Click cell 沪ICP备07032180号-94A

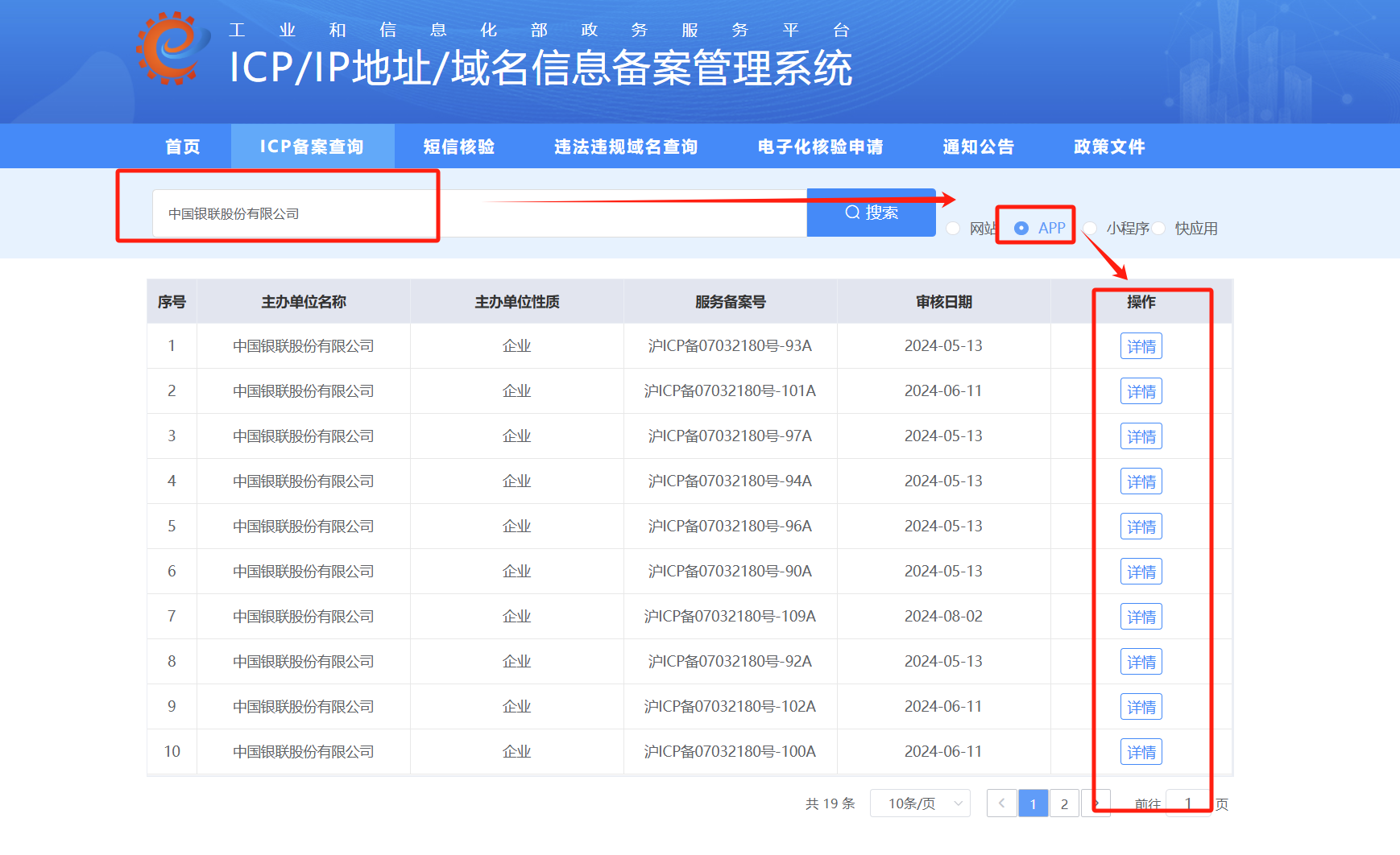point(730,481)
